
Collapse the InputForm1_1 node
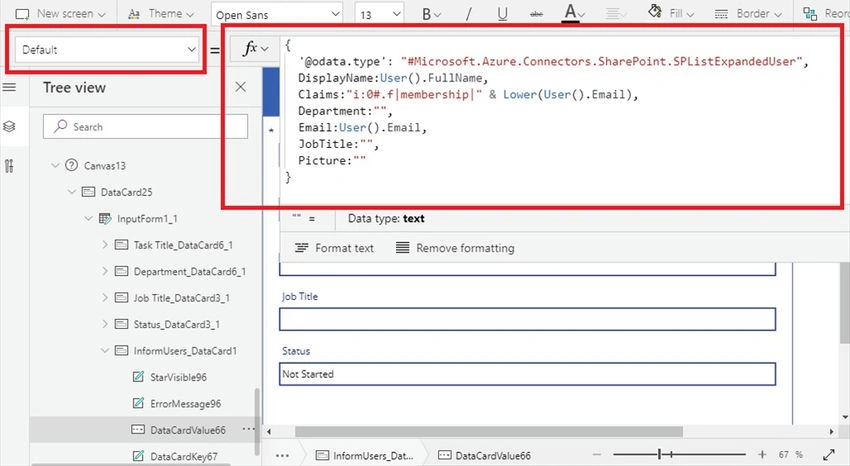coord(88,218)
